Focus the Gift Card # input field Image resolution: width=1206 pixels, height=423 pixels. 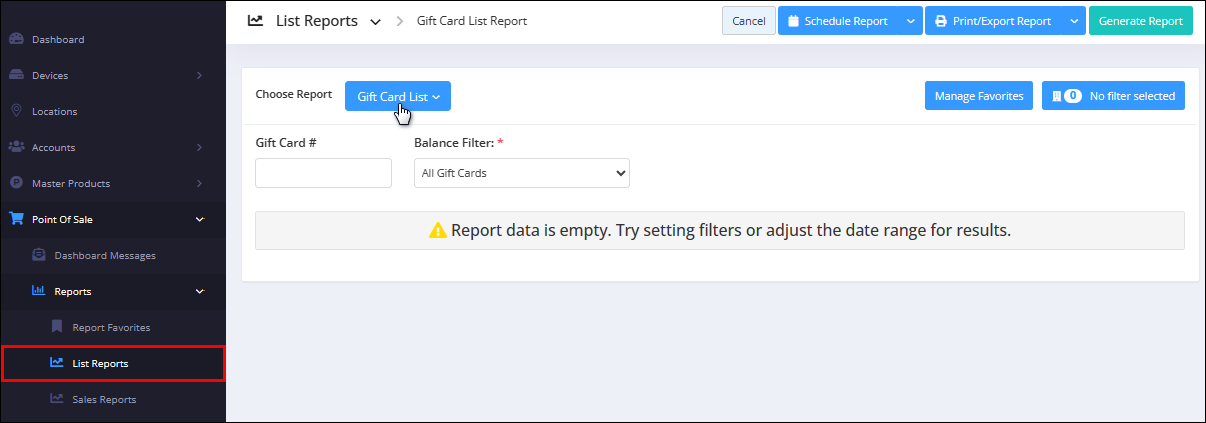click(324, 173)
